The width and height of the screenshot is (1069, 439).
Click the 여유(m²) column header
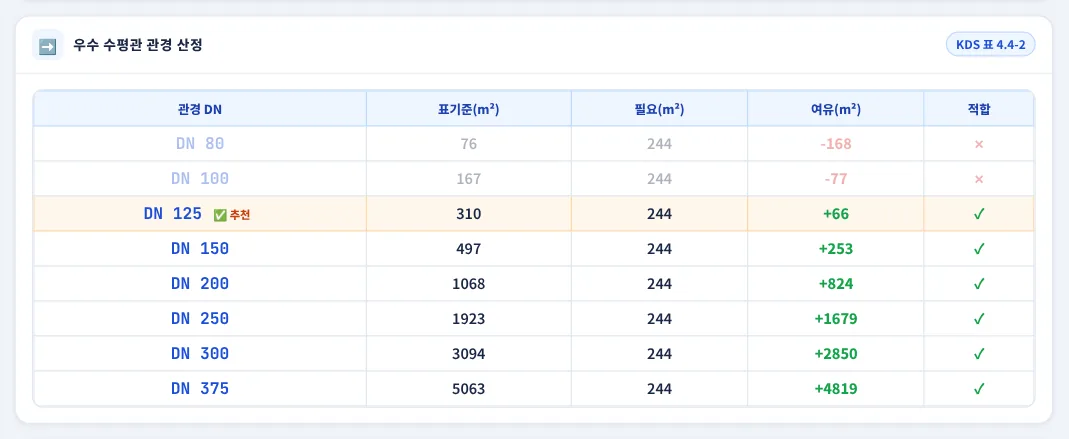point(836,109)
